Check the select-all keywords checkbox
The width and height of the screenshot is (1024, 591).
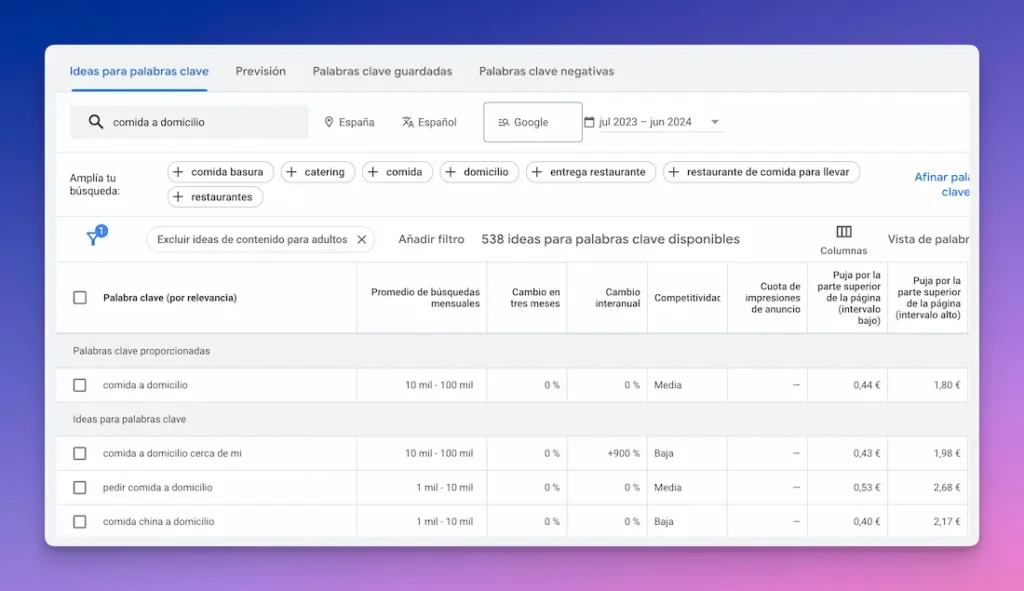[x=80, y=297]
